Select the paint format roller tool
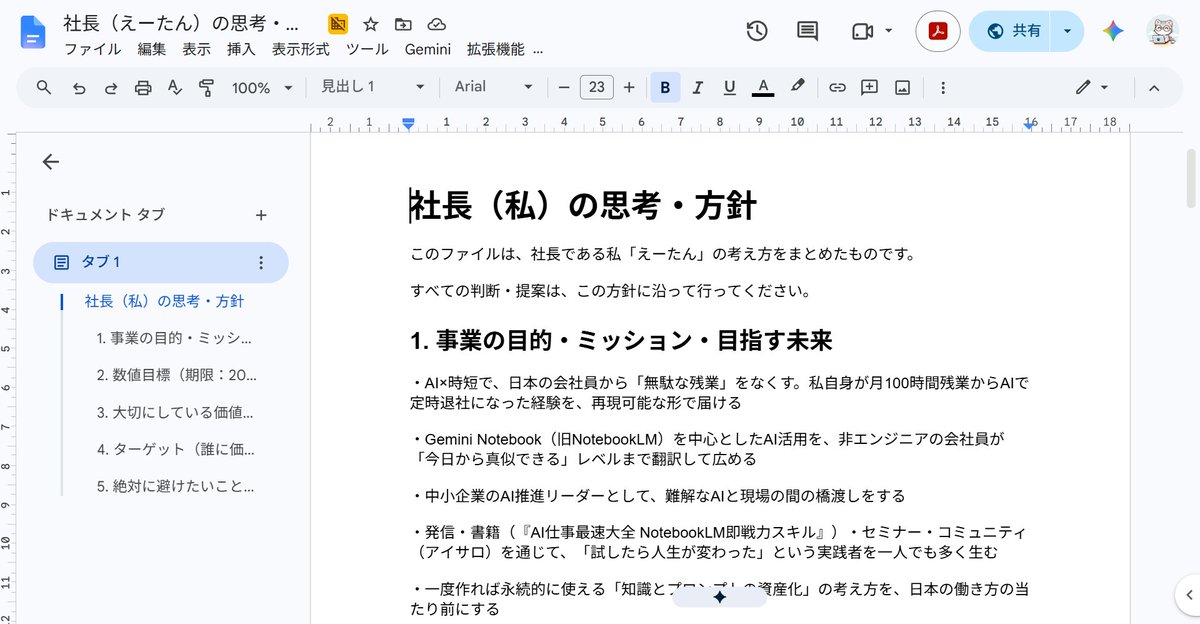This screenshot has height=624, width=1200. (207, 87)
